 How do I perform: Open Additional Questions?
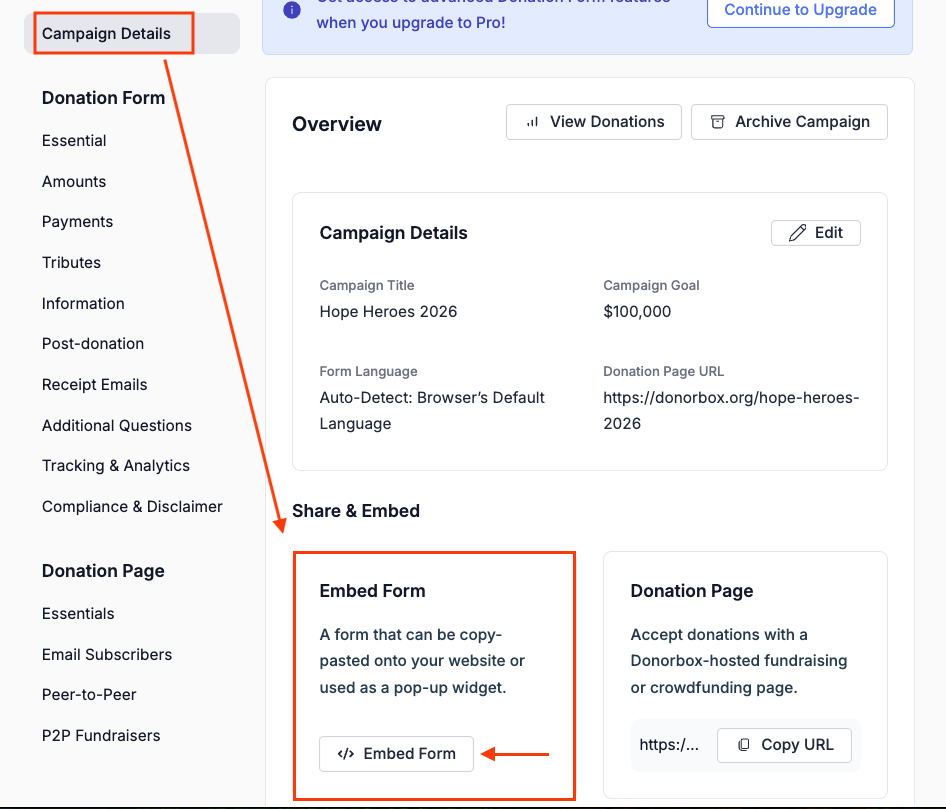pyautogui.click(x=117, y=426)
